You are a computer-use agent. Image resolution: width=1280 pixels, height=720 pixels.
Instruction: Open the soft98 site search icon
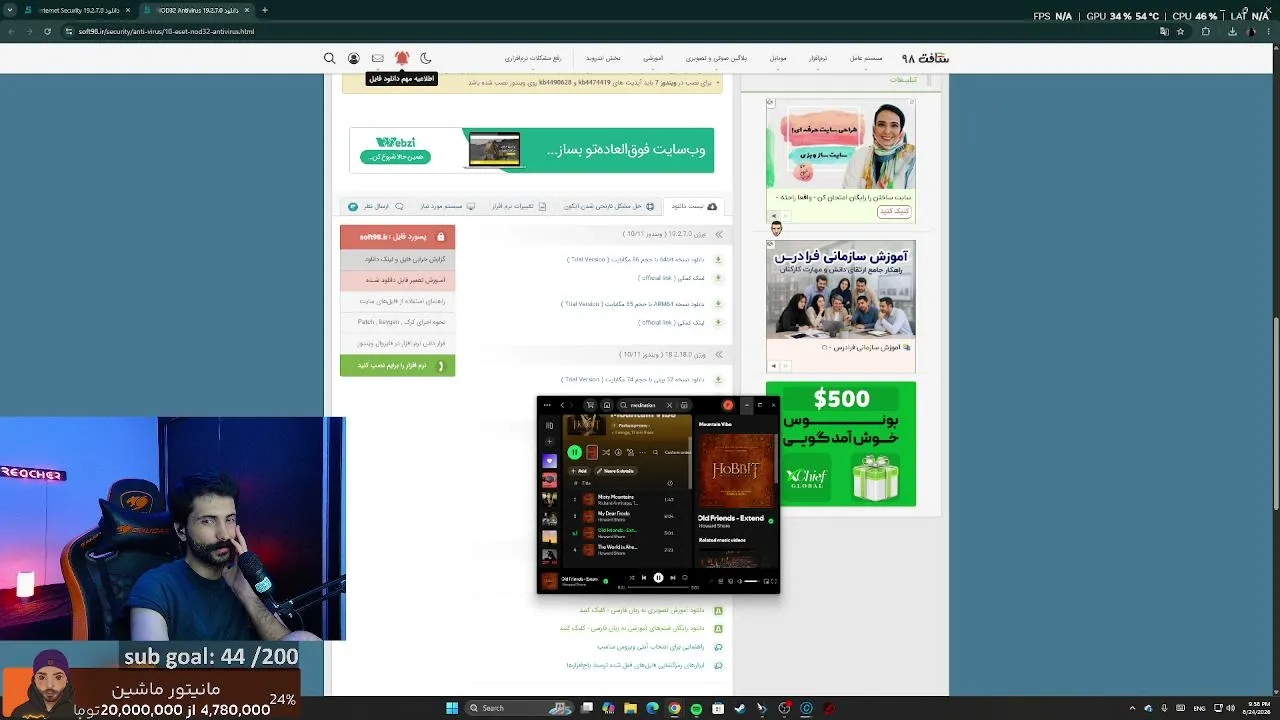click(x=329, y=58)
